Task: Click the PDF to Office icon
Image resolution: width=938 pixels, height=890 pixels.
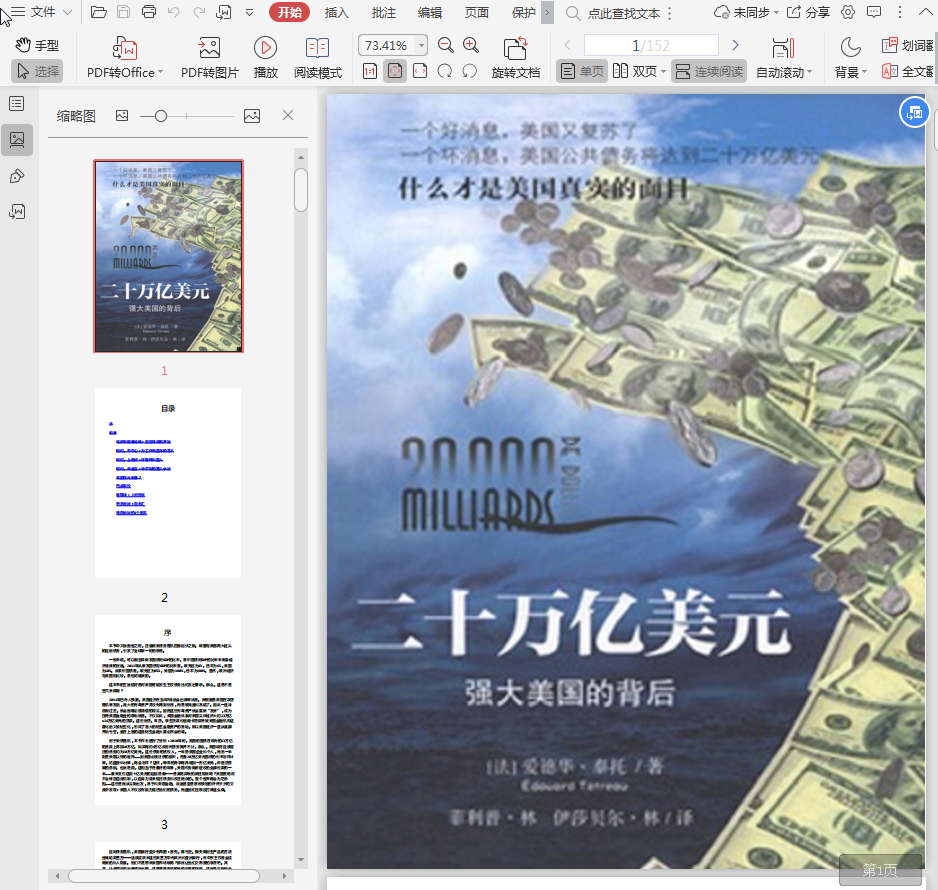Action: [x=125, y=48]
